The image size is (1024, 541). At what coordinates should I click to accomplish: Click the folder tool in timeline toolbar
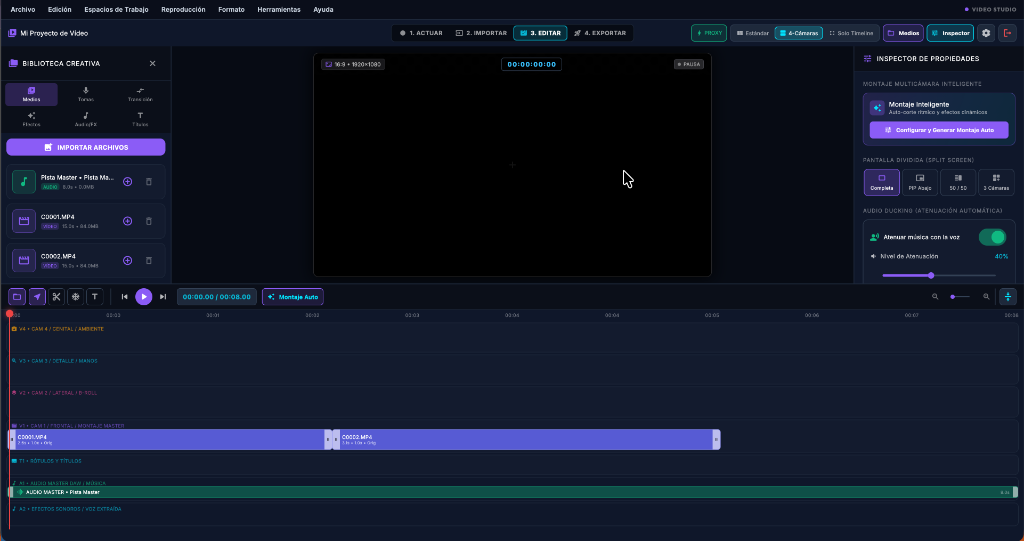tap(17, 297)
